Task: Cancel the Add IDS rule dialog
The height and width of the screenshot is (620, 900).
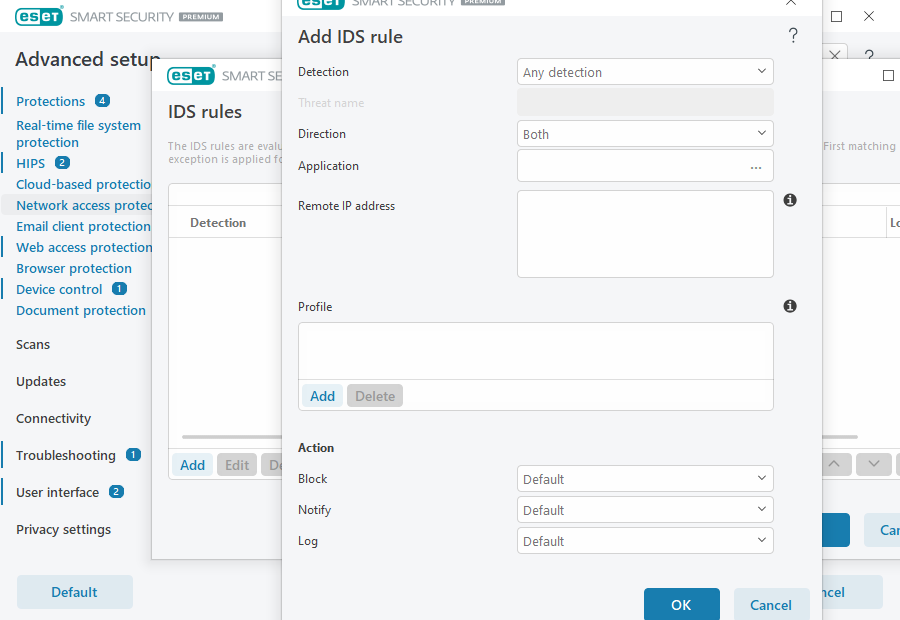Action: click(771, 604)
